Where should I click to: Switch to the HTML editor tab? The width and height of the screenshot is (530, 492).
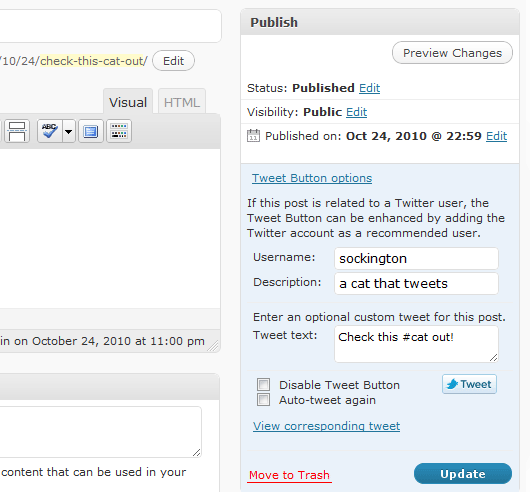(182, 102)
